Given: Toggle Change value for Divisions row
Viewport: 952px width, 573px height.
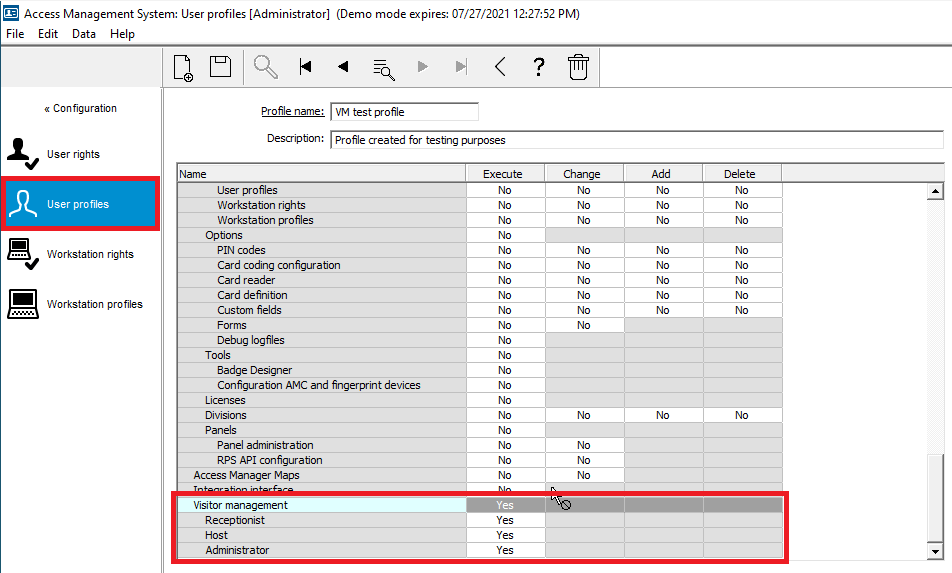Looking at the screenshot, I should coord(584,415).
